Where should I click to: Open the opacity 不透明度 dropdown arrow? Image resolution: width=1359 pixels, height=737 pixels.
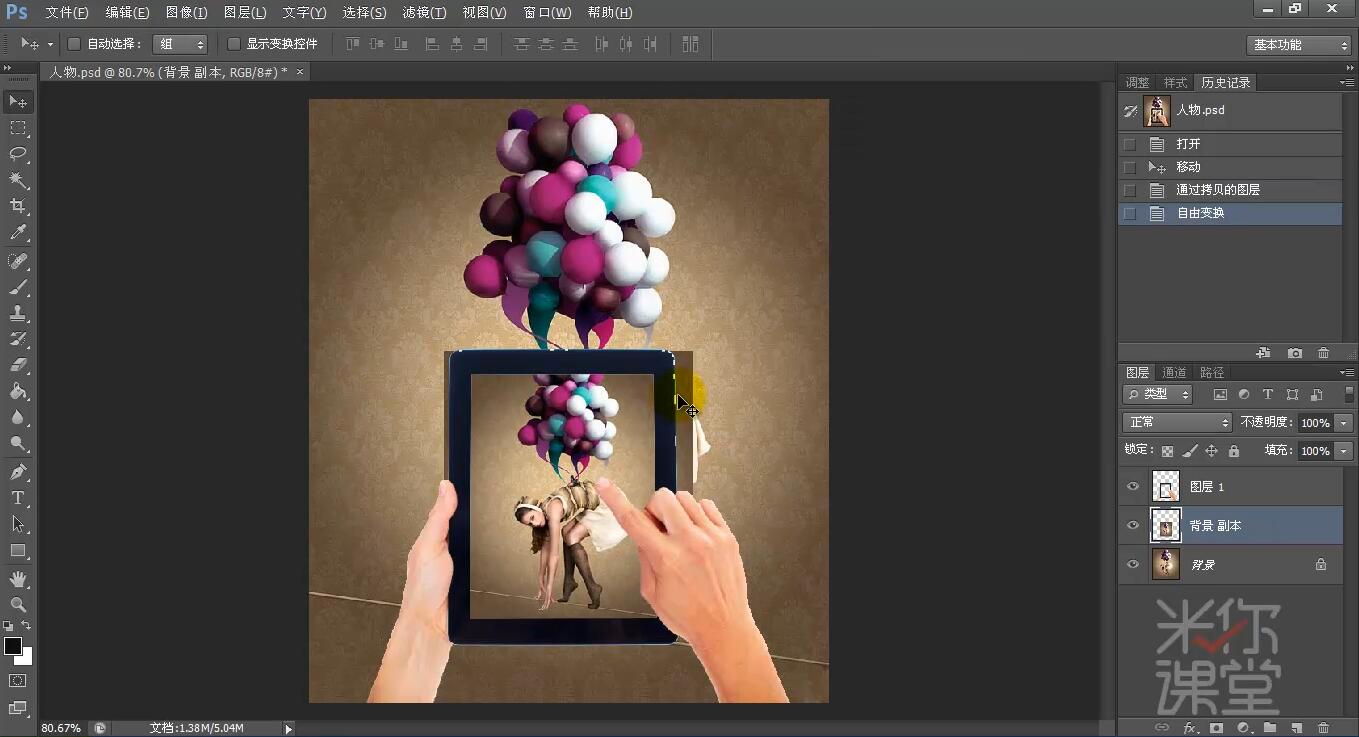[x=1344, y=423]
